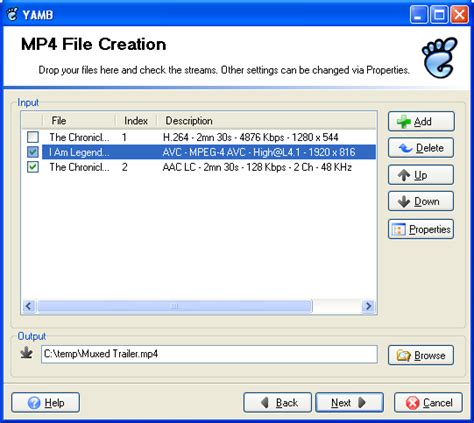Image resolution: width=474 pixels, height=423 pixels.
Task: Uncheck the I Am Legend AVC stream
Action: tap(33, 152)
